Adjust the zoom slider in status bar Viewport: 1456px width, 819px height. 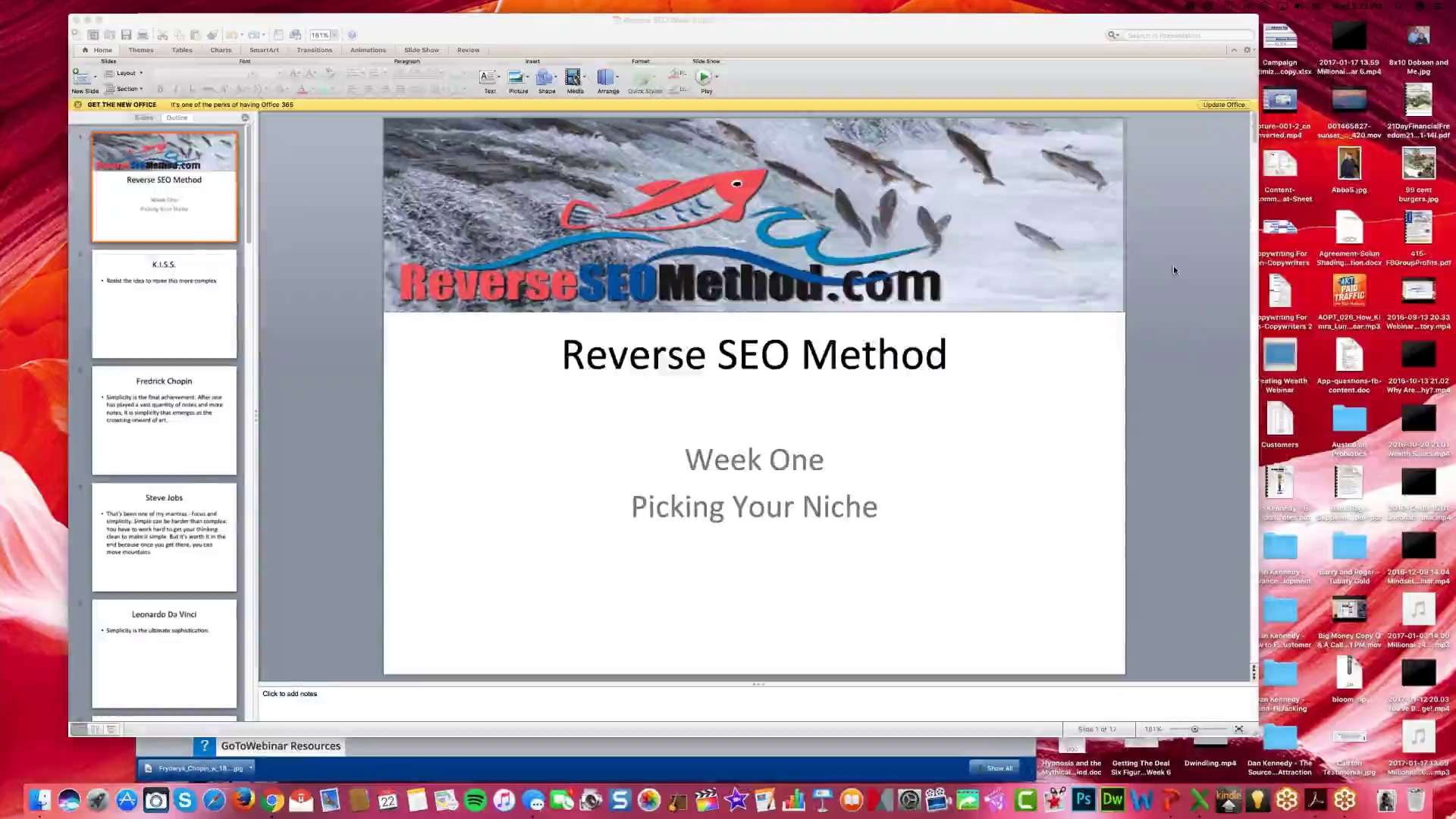tap(1195, 729)
